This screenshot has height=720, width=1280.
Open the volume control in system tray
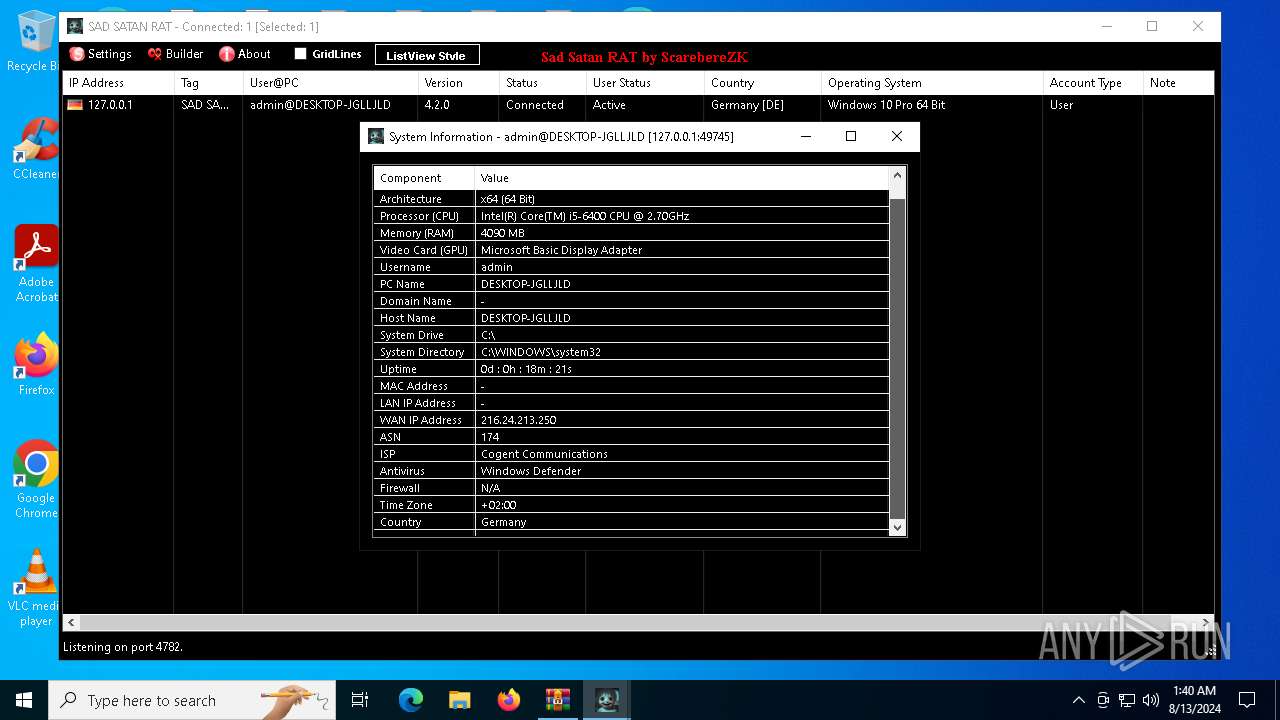click(1151, 700)
